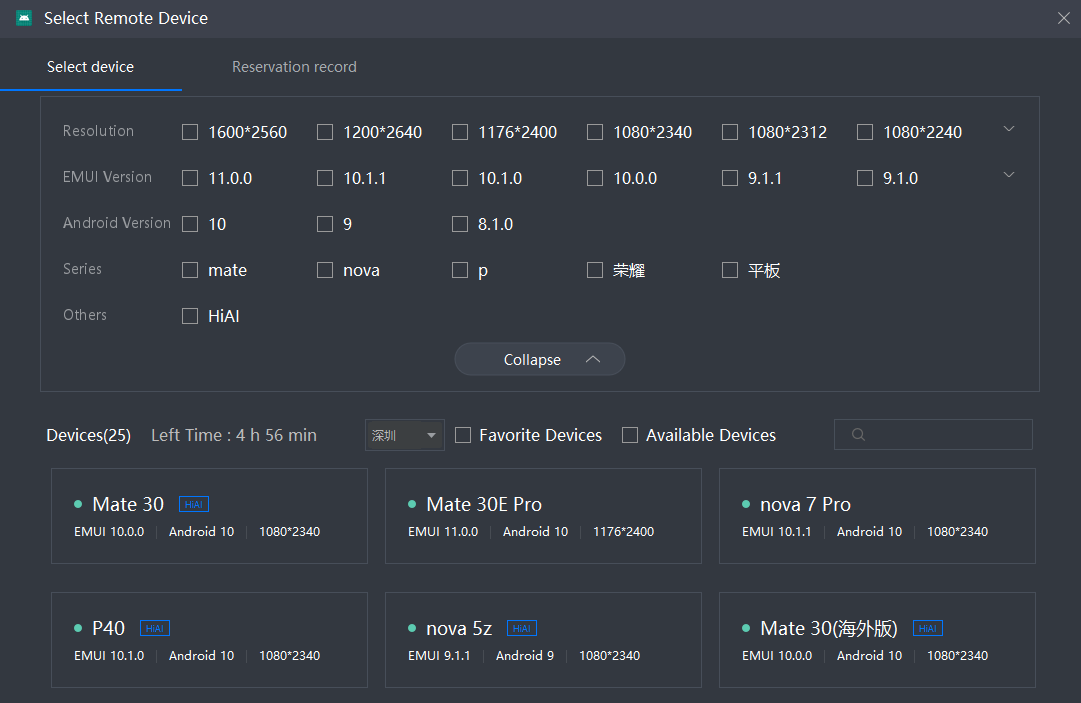The height and width of the screenshot is (703, 1081).
Task: Tick the Available Devices checkbox
Action: 630,435
